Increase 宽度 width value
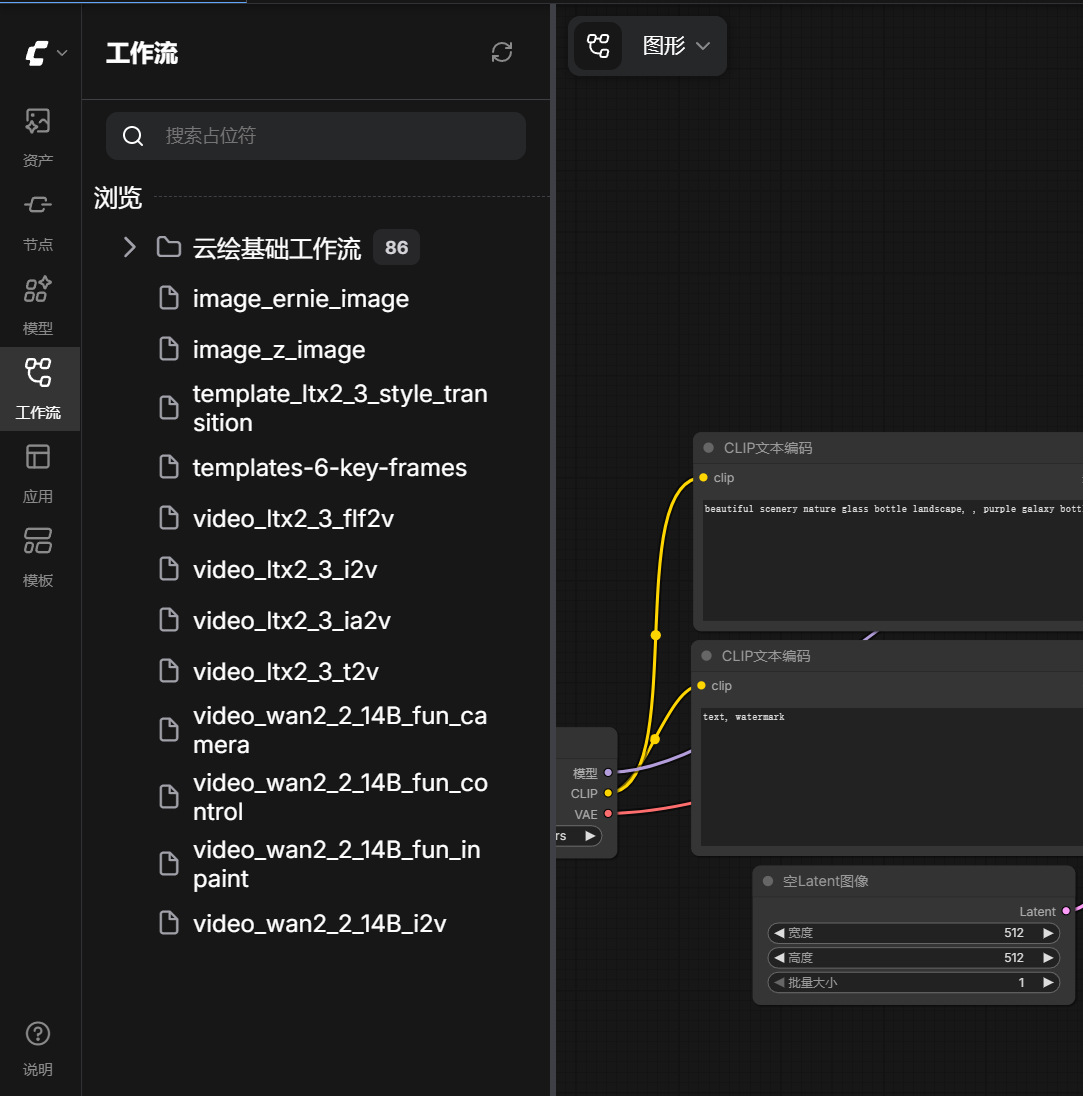 1048,932
